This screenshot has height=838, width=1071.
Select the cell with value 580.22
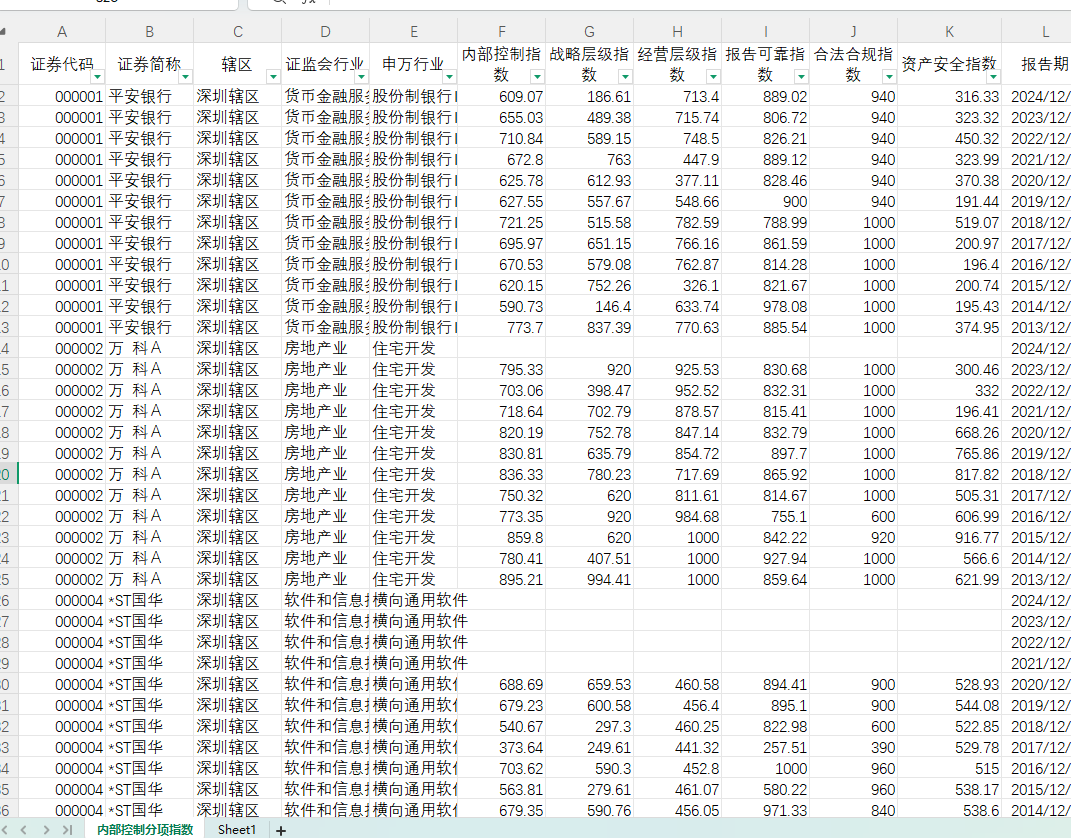pos(766,790)
